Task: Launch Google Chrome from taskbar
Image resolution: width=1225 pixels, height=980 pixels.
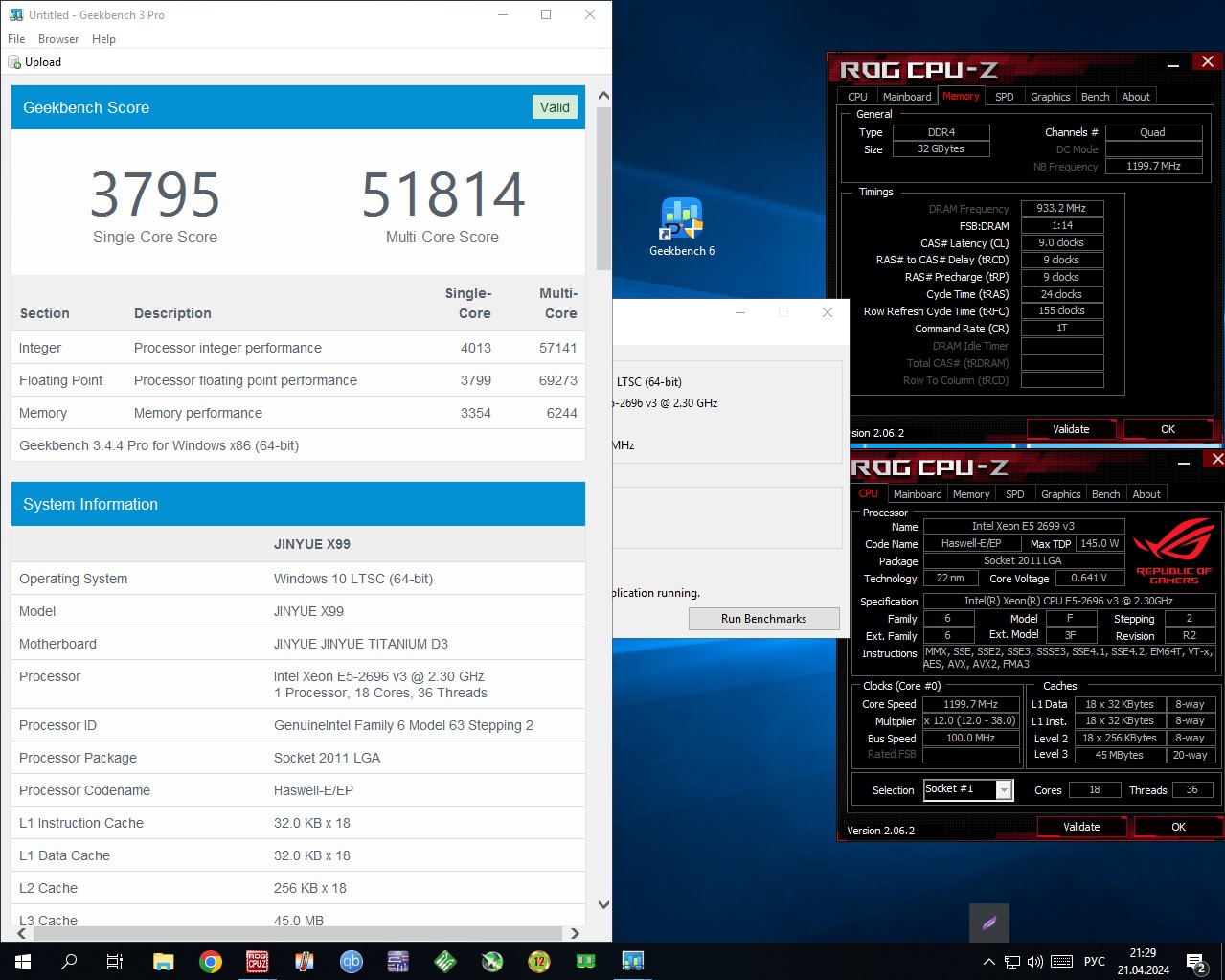Action: (x=211, y=961)
